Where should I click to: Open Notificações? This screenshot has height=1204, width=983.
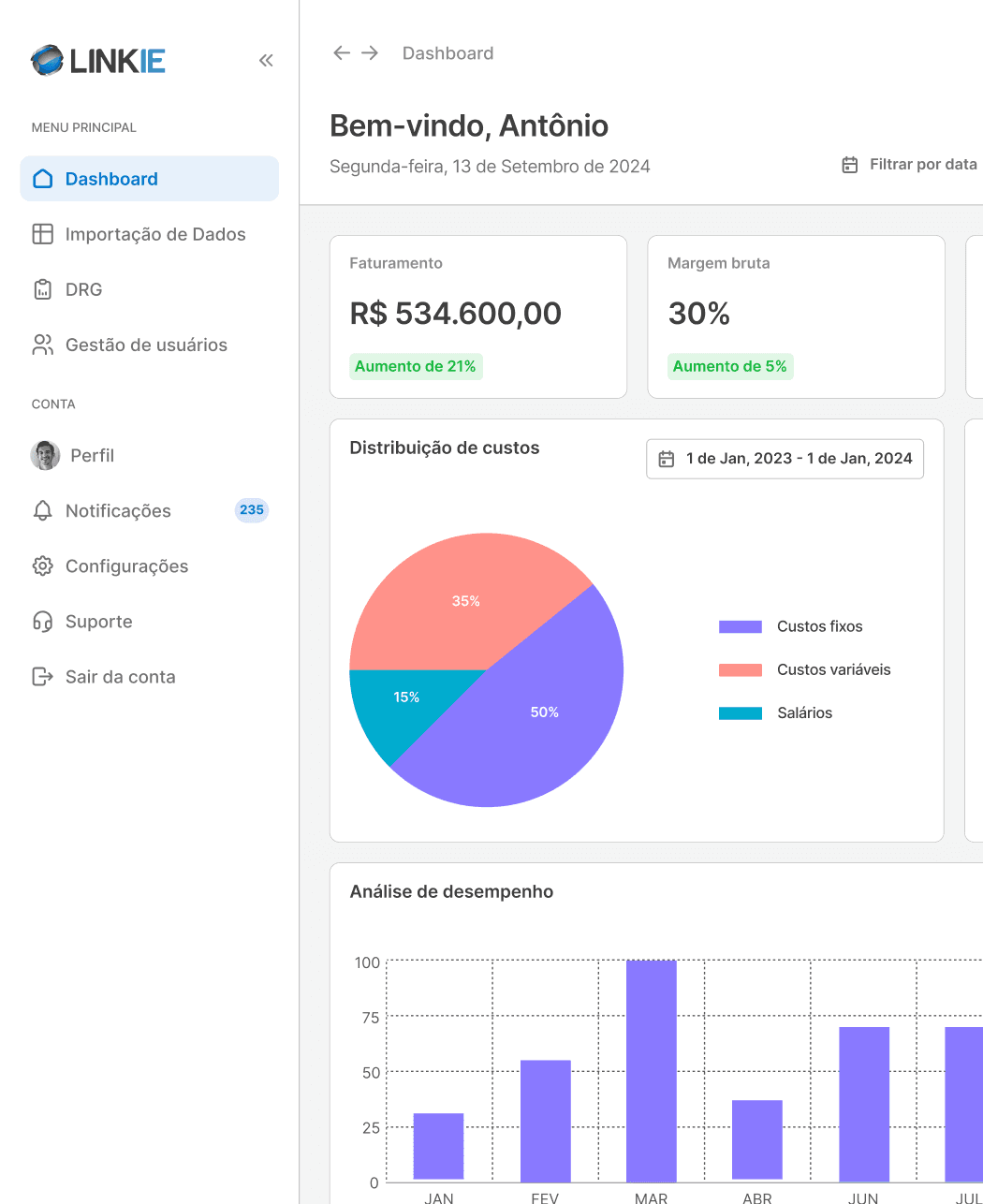pyautogui.click(x=150, y=510)
